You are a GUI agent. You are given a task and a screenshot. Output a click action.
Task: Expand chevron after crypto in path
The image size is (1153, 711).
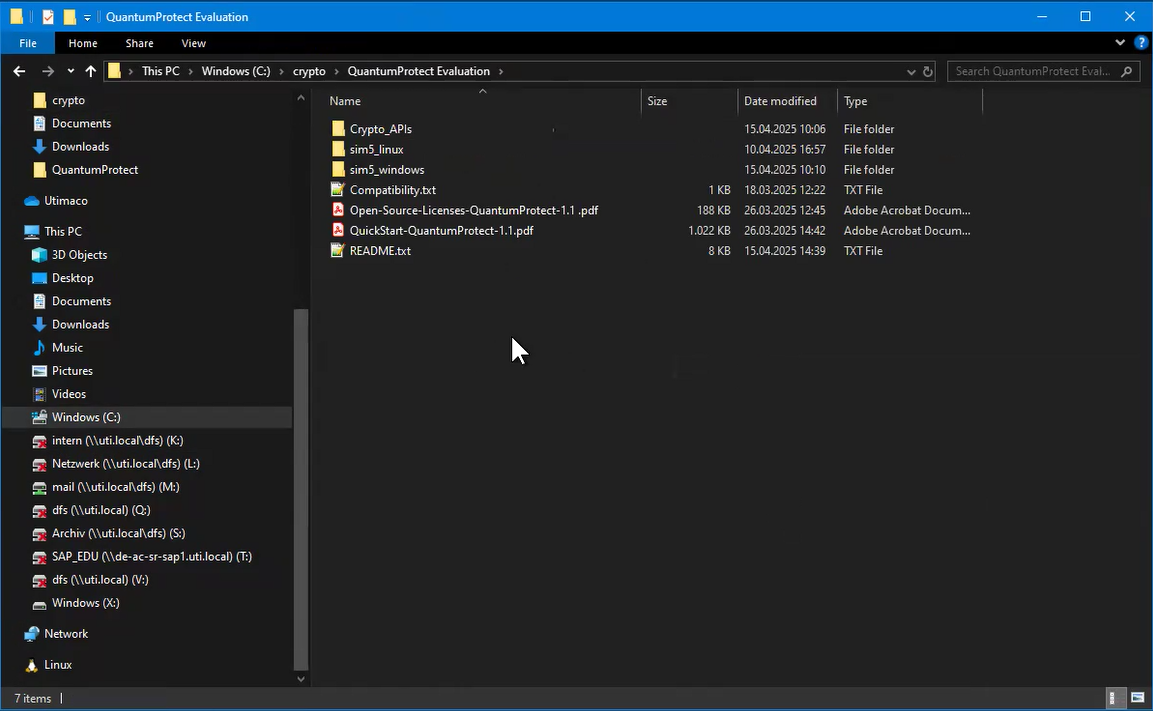point(337,71)
